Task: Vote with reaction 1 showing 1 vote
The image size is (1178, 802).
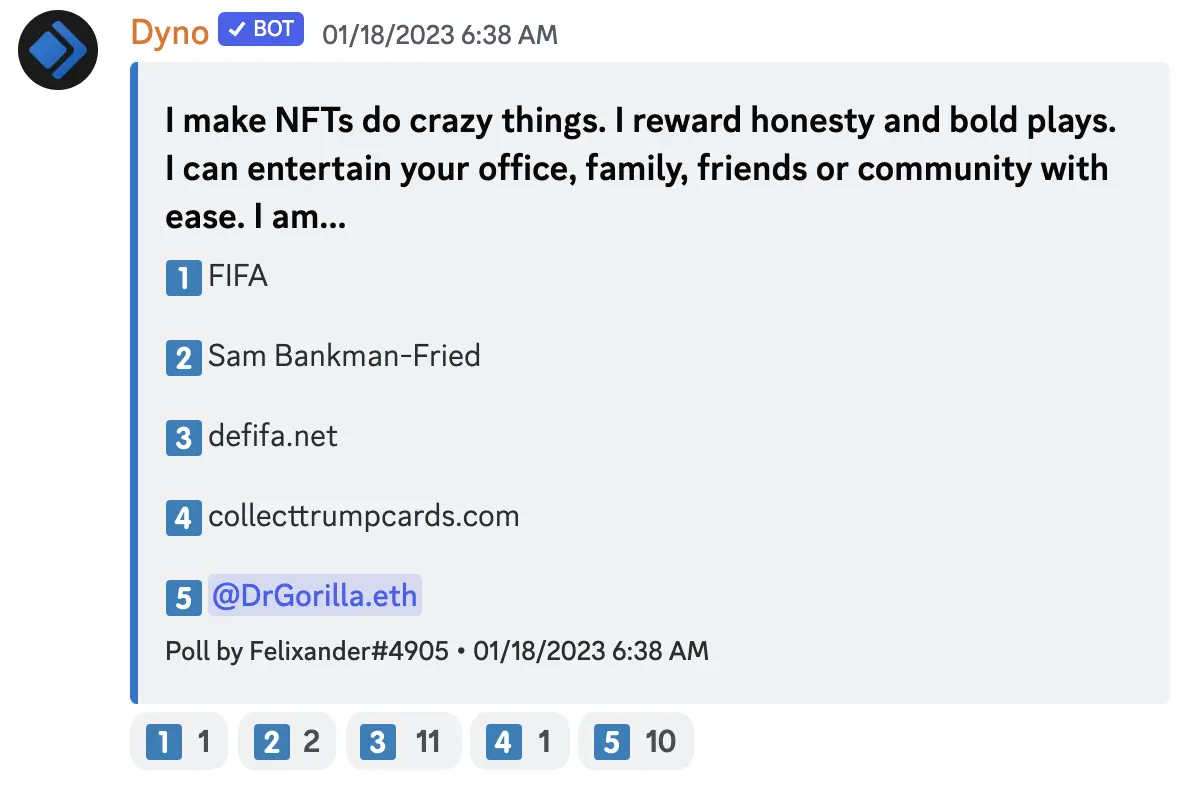Action: [x=179, y=742]
